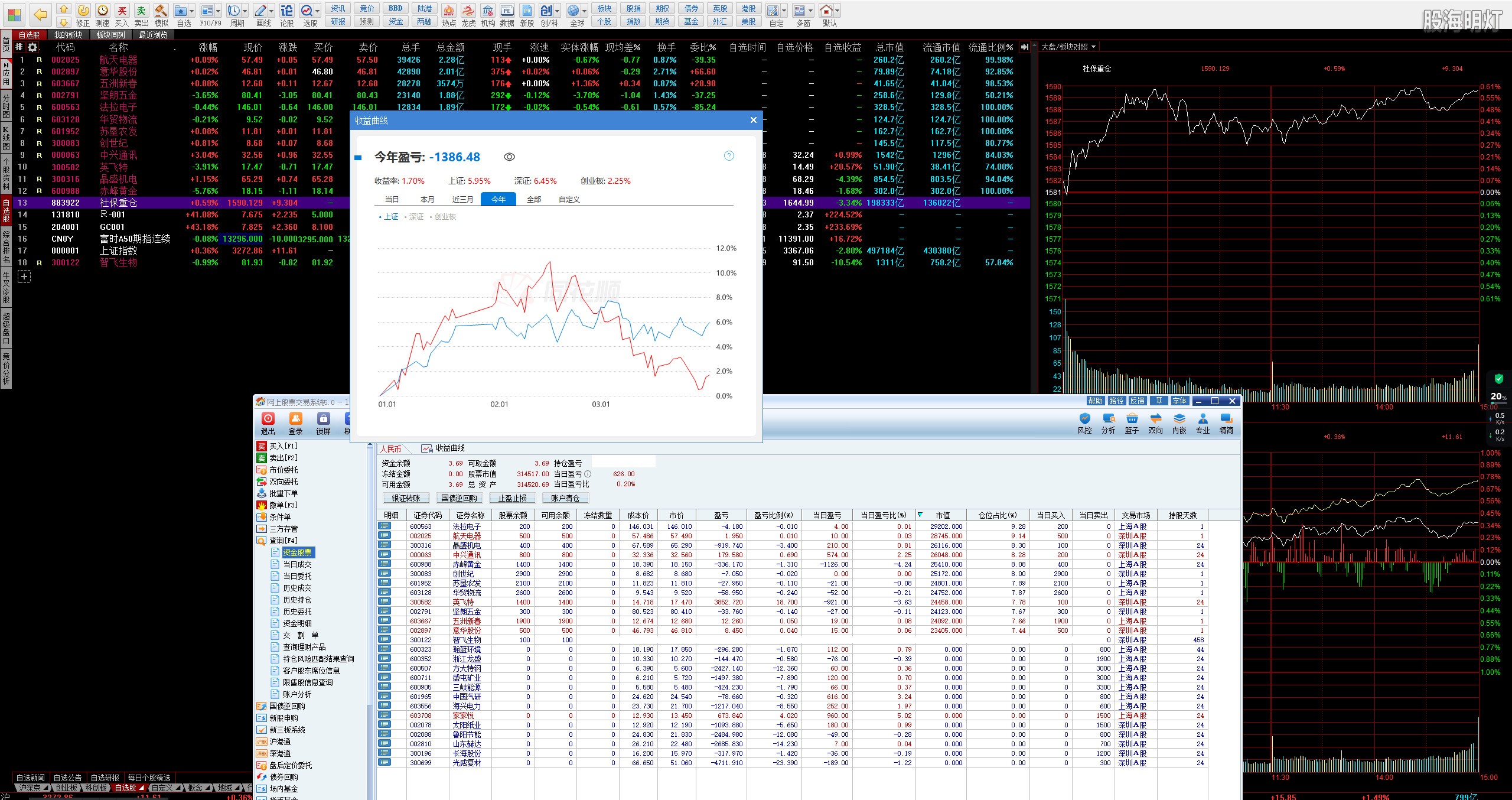The image size is (1512, 800).
Task: Select the 近三月 period tab
Action: (463, 199)
